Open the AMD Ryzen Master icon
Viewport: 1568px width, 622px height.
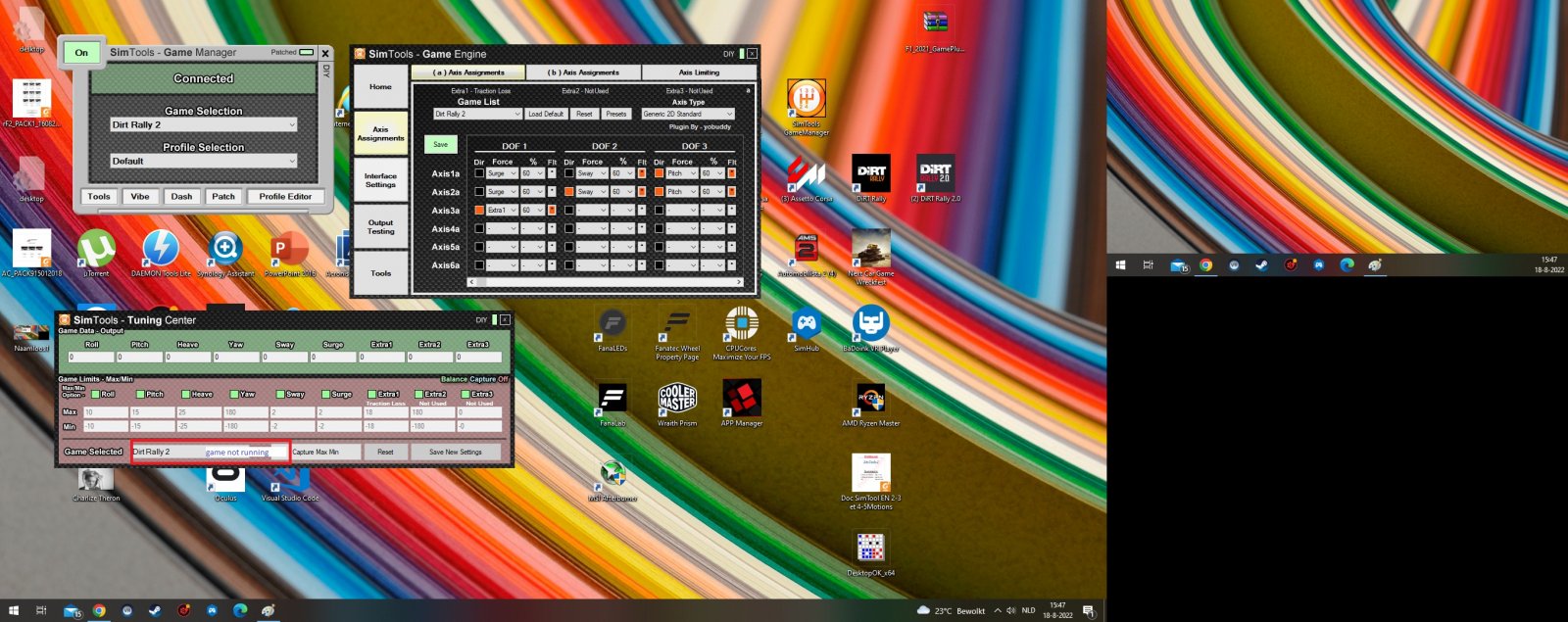coord(870,399)
